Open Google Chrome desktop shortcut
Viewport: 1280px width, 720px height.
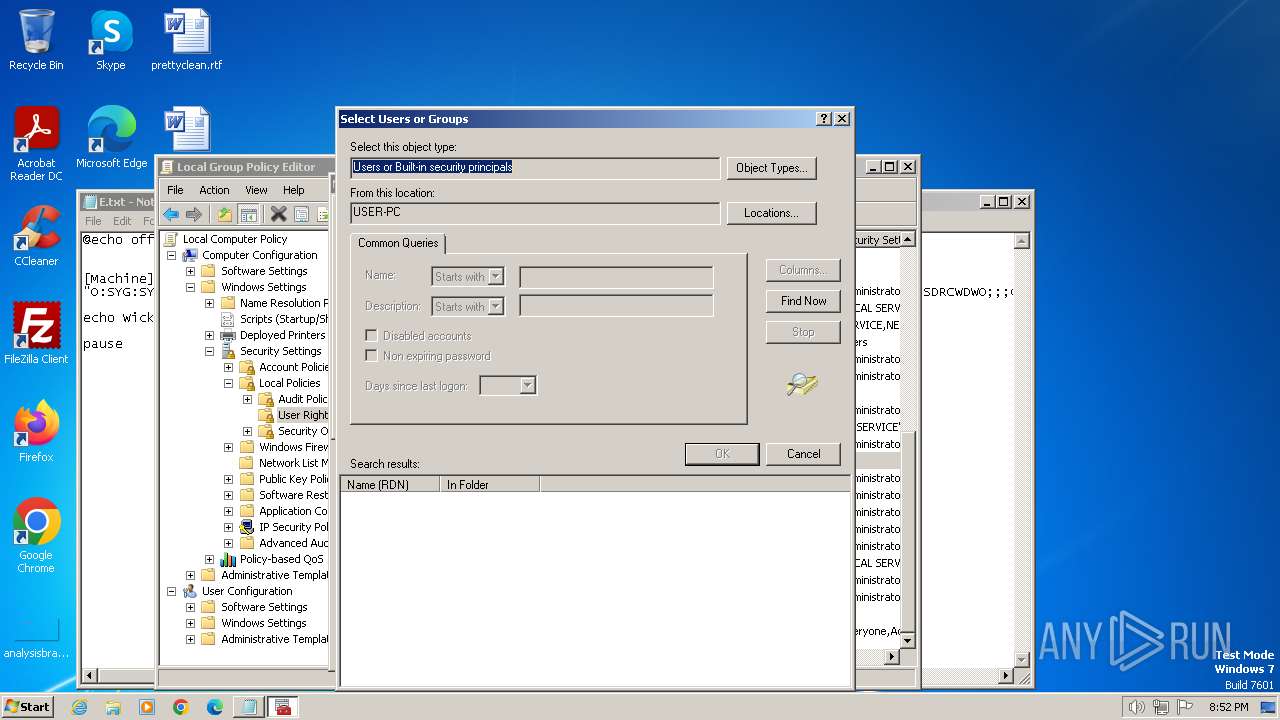[36, 536]
